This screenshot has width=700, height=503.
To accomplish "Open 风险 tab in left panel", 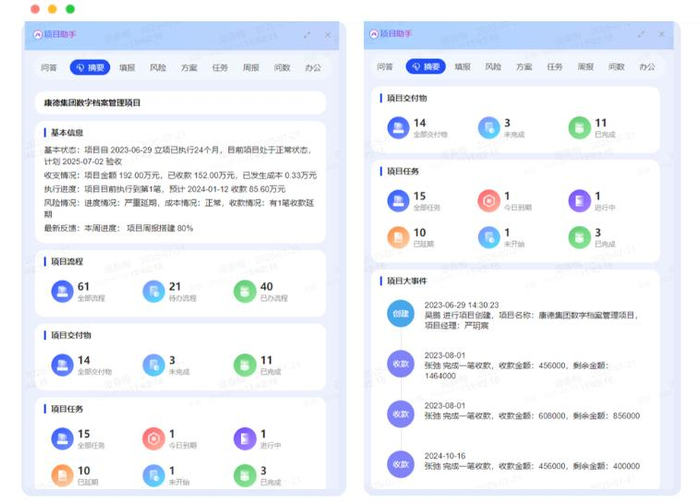I will coord(158,68).
